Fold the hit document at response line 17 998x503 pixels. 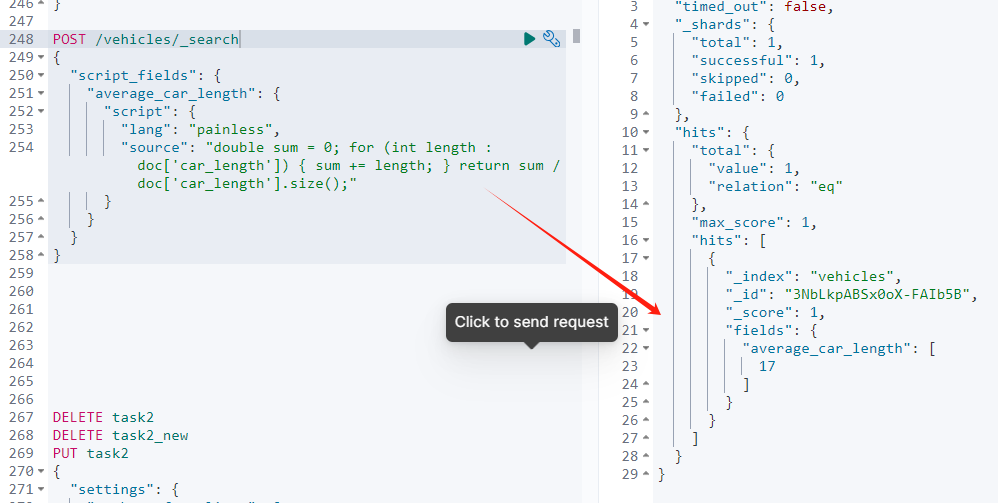pos(646,258)
